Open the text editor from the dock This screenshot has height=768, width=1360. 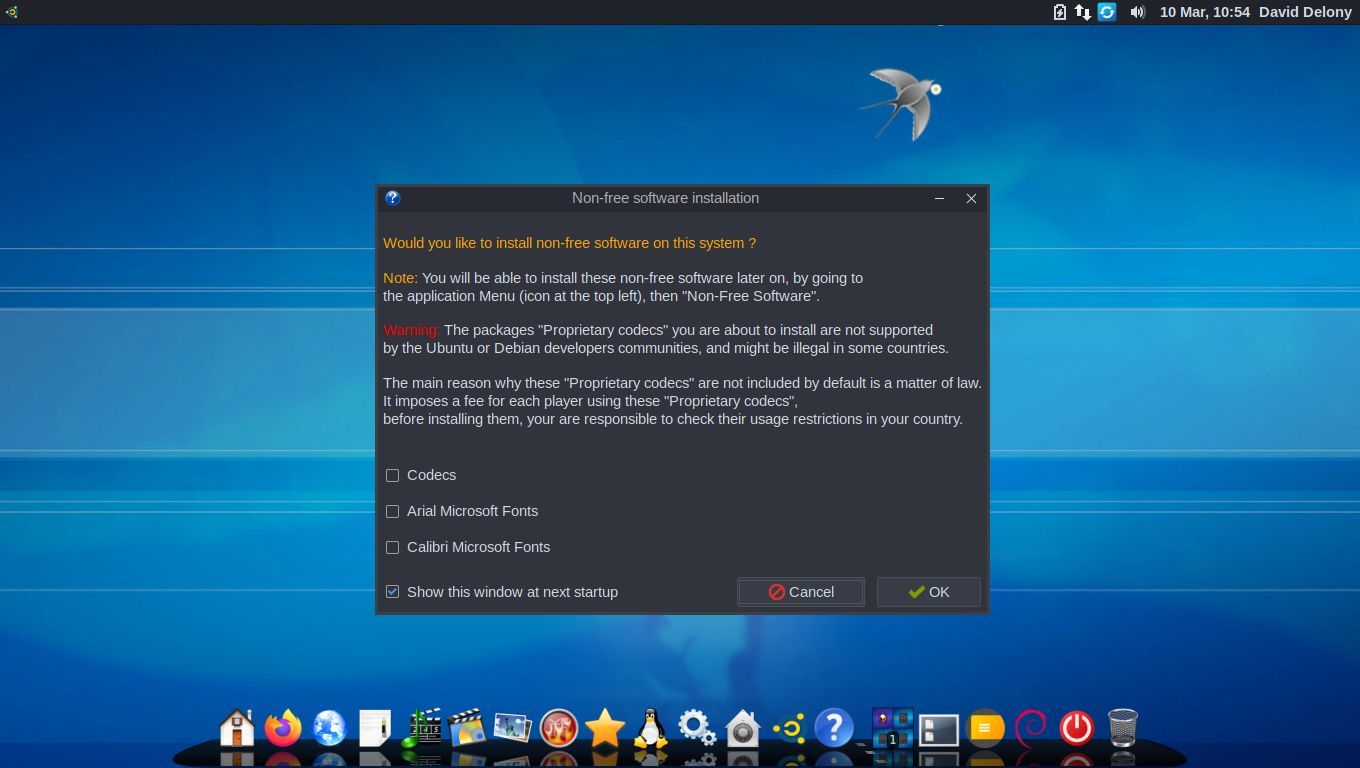pyautogui.click(x=375, y=728)
